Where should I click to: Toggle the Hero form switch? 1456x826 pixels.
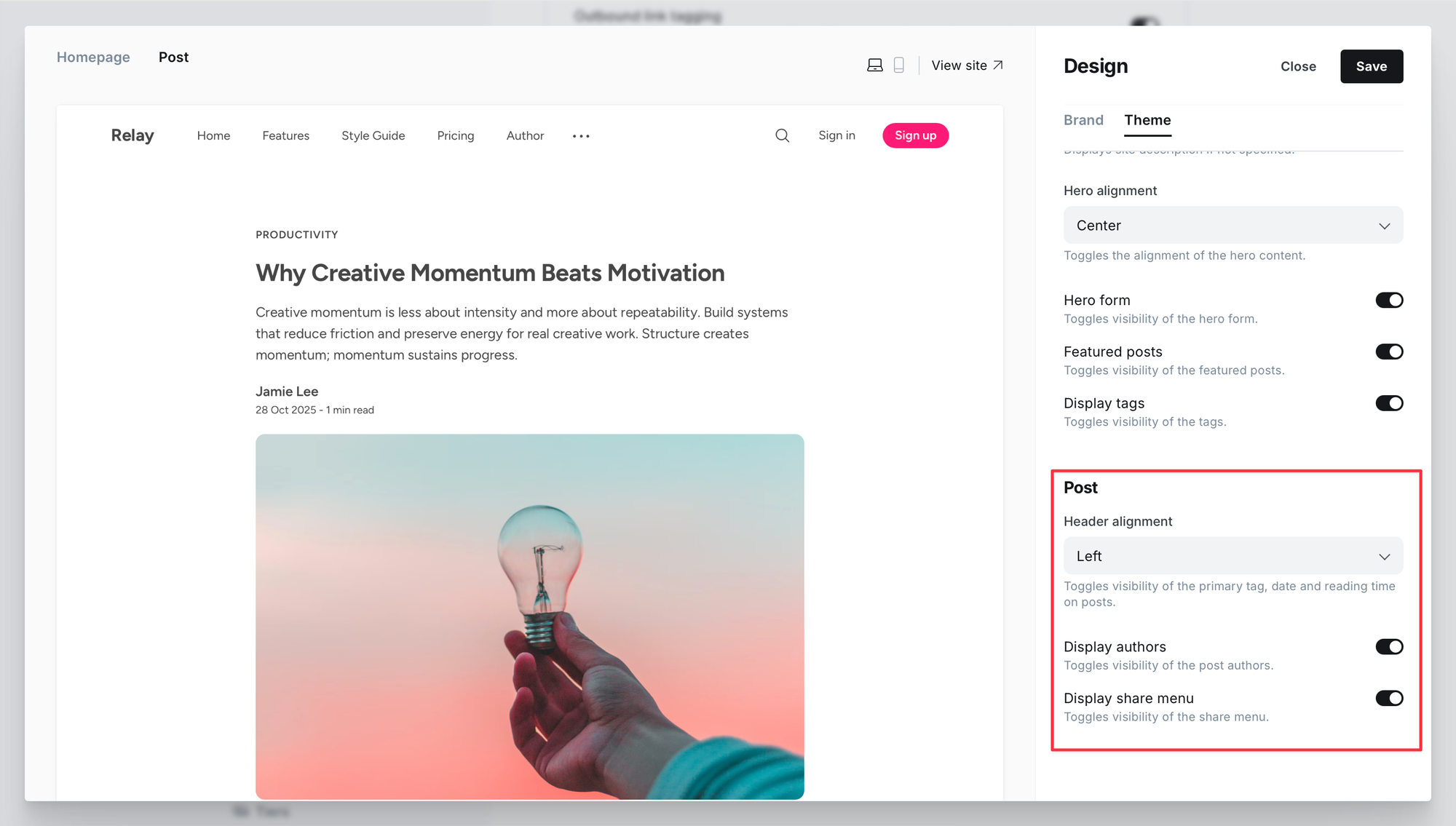point(1388,301)
